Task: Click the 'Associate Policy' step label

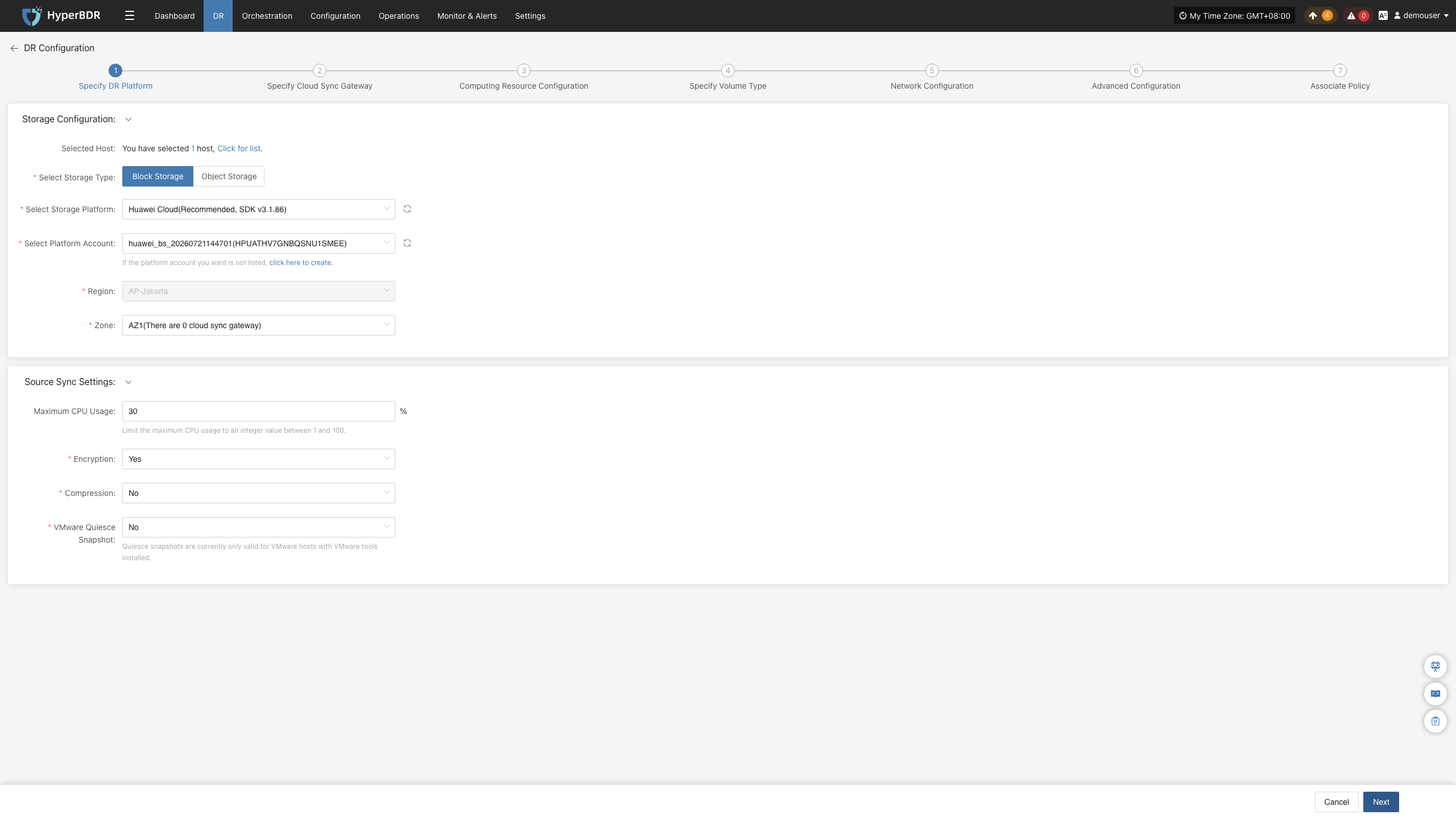Action: point(1340,86)
